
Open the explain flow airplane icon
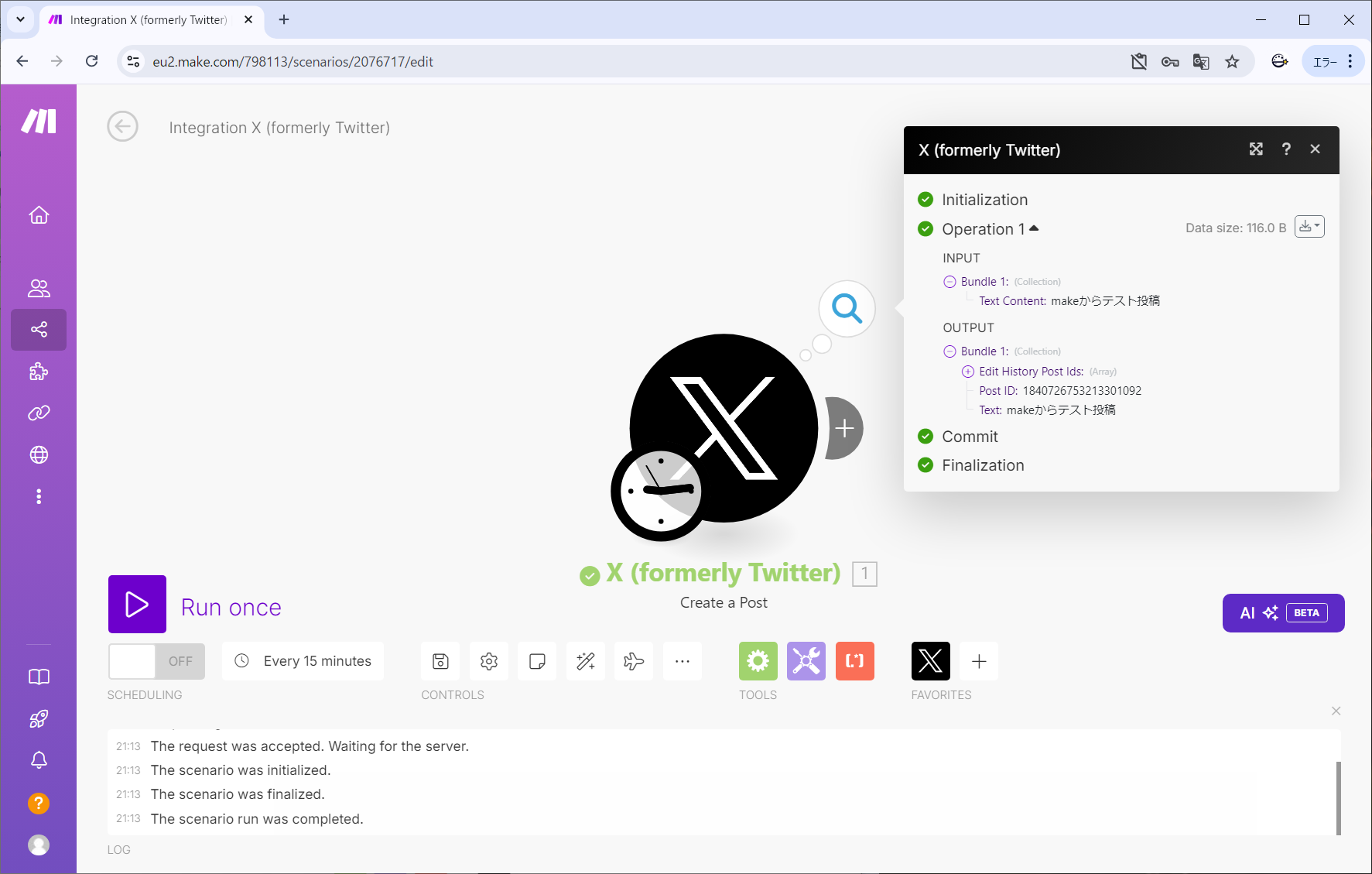pos(633,661)
